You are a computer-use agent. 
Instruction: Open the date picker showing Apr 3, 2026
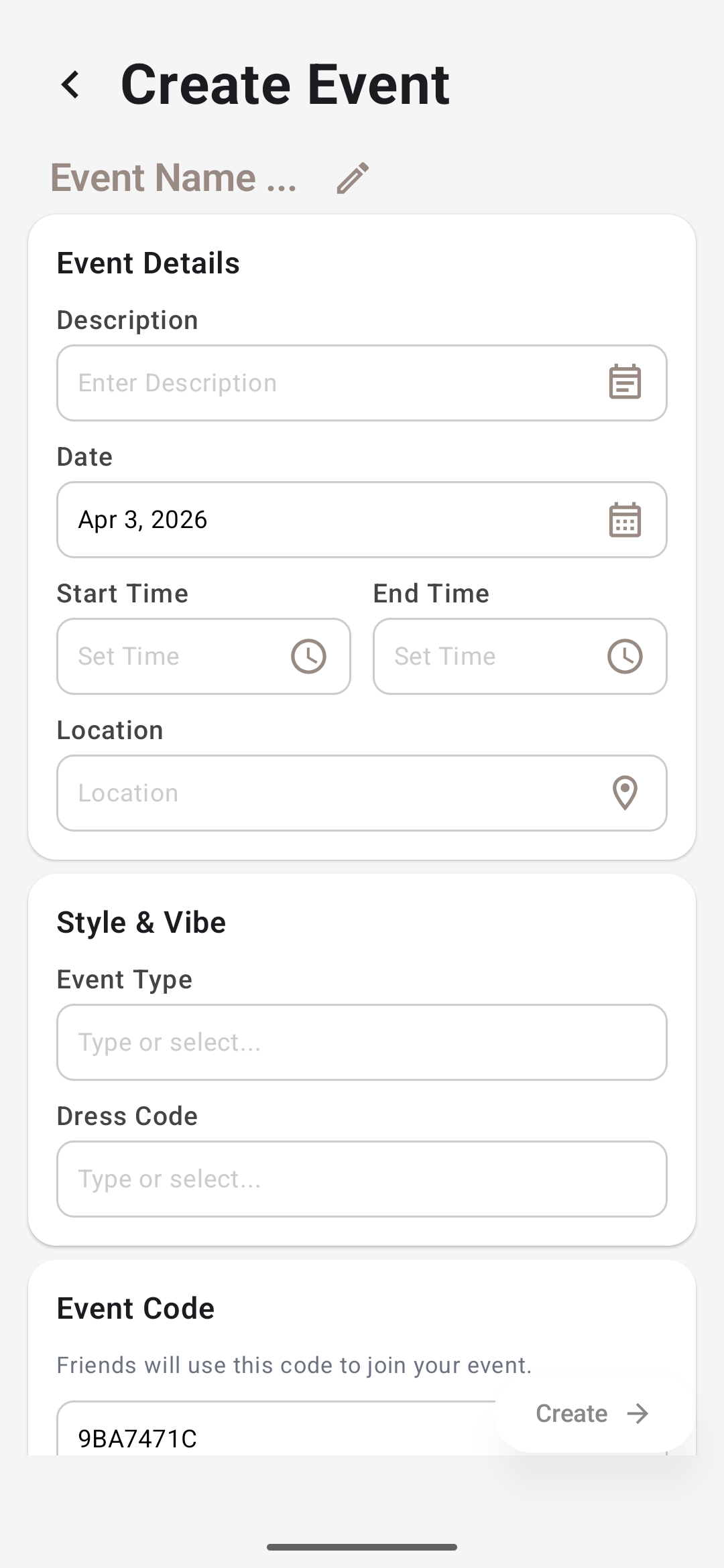coord(322,520)
